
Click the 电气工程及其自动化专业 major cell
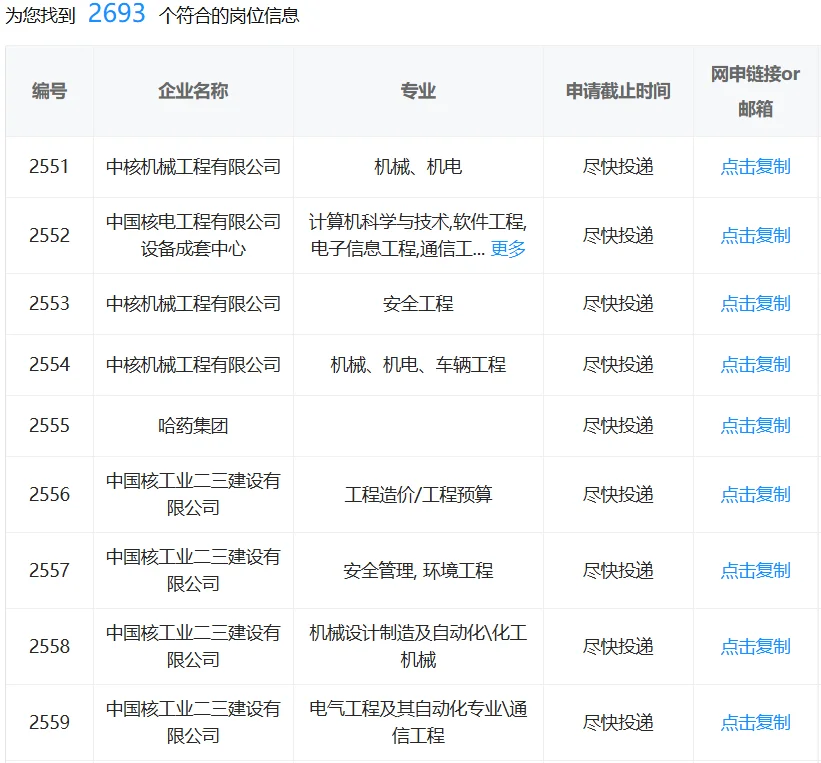click(x=418, y=723)
